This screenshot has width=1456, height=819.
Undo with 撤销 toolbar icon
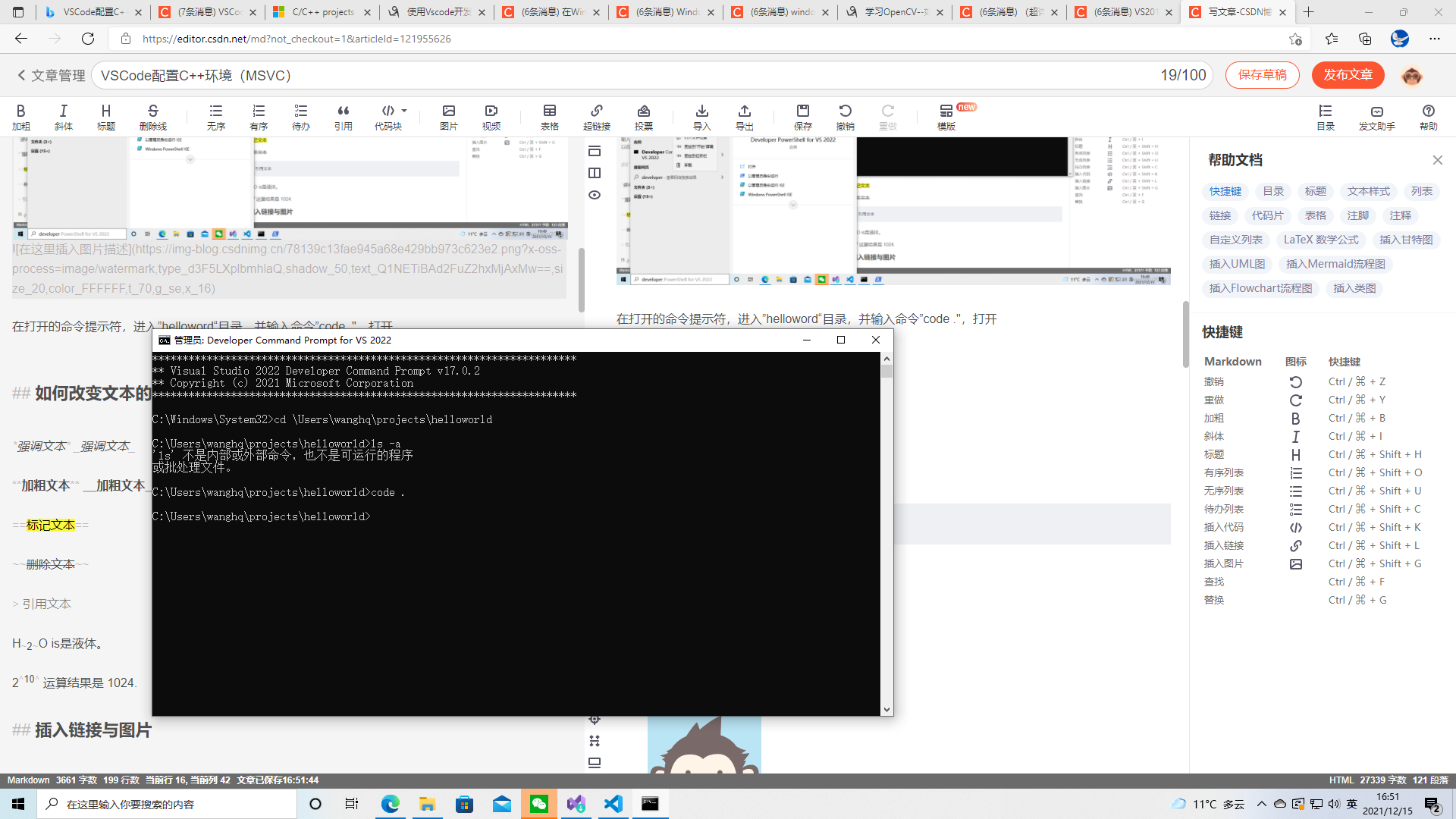tap(846, 117)
